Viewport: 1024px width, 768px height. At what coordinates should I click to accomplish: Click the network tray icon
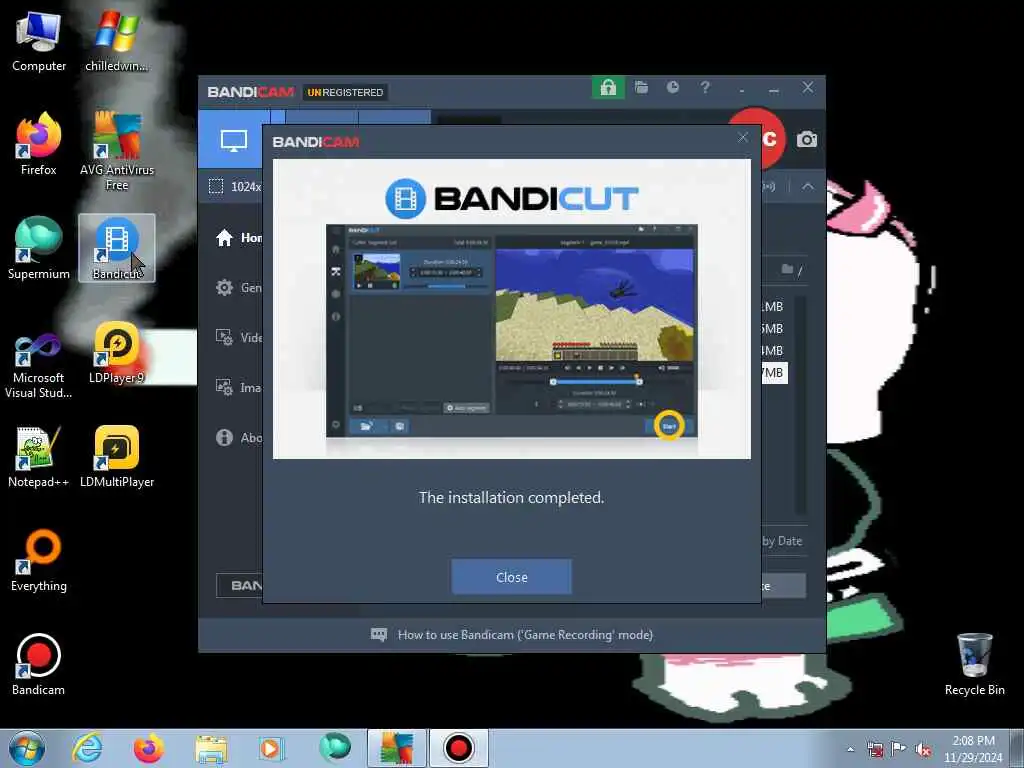[x=875, y=749]
